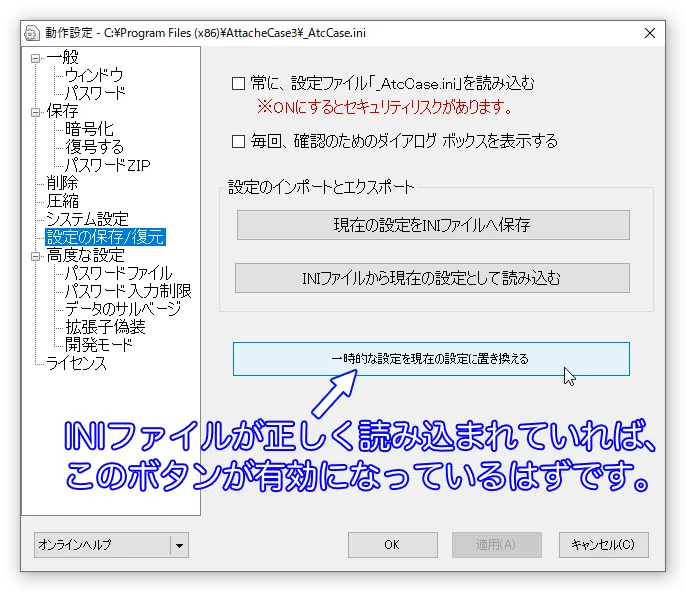The height and width of the screenshot is (592, 686).
Task: Open パスワードファイル settings page
Action: [x=119, y=273]
